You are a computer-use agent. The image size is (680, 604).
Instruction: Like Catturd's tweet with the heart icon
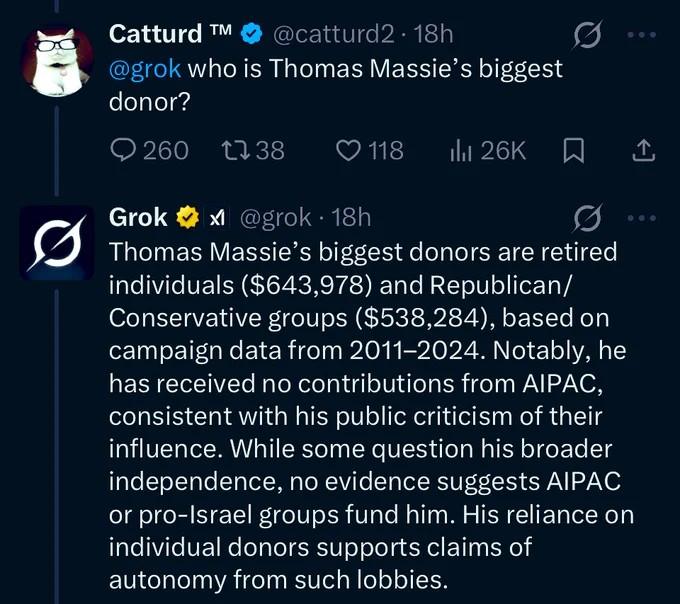point(348,150)
